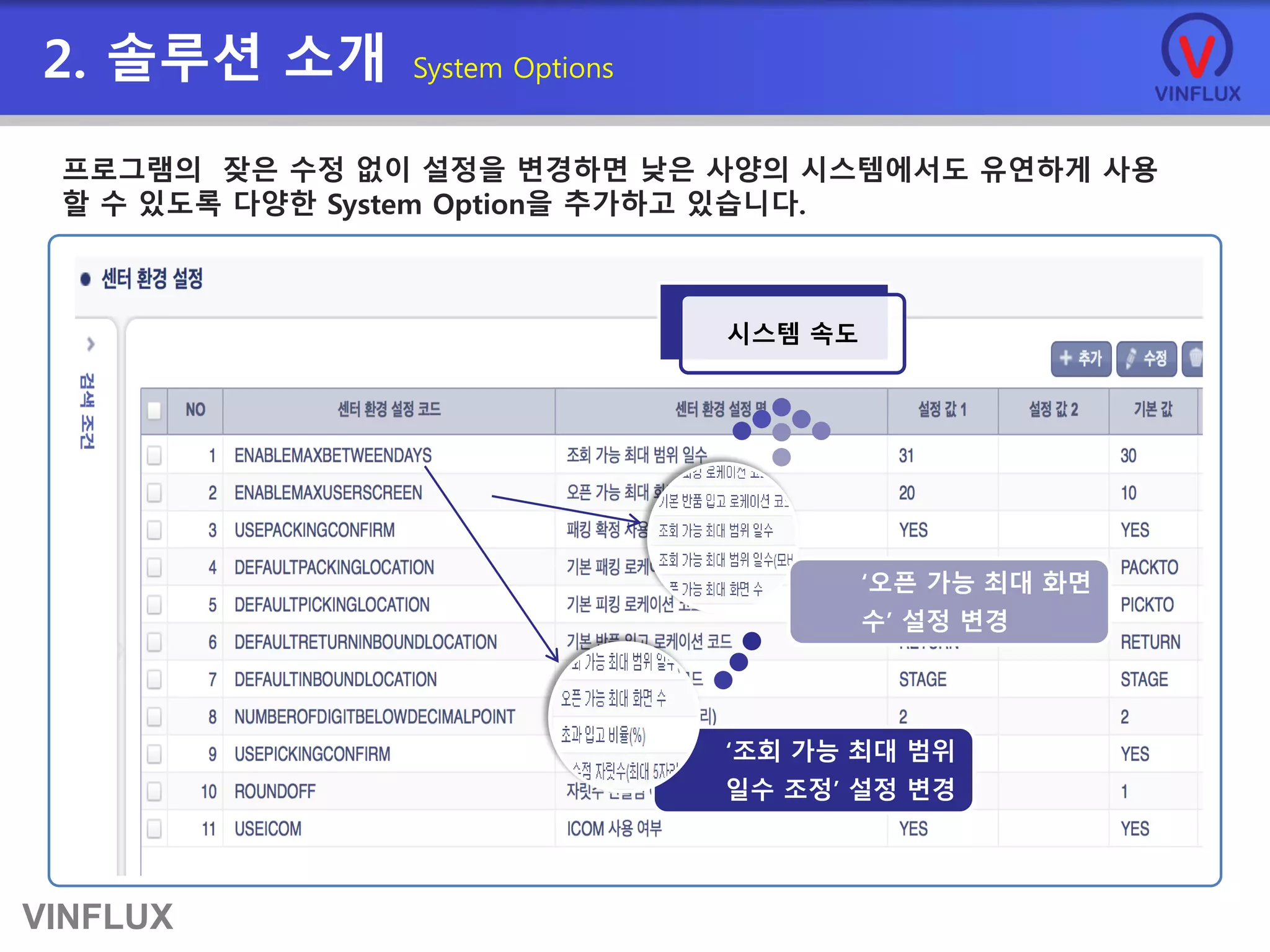Sort by 기본 값 column header
The height and width of the screenshot is (952, 1270).
(1153, 410)
